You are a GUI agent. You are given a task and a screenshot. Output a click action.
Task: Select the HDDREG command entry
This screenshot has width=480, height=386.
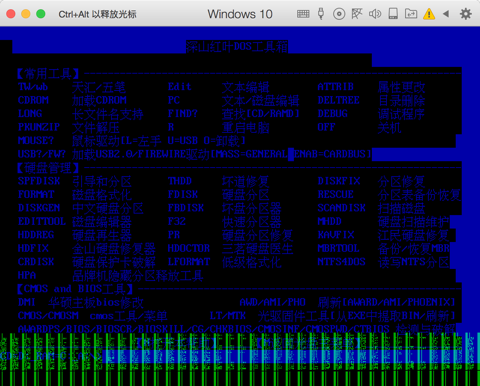point(36,235)
